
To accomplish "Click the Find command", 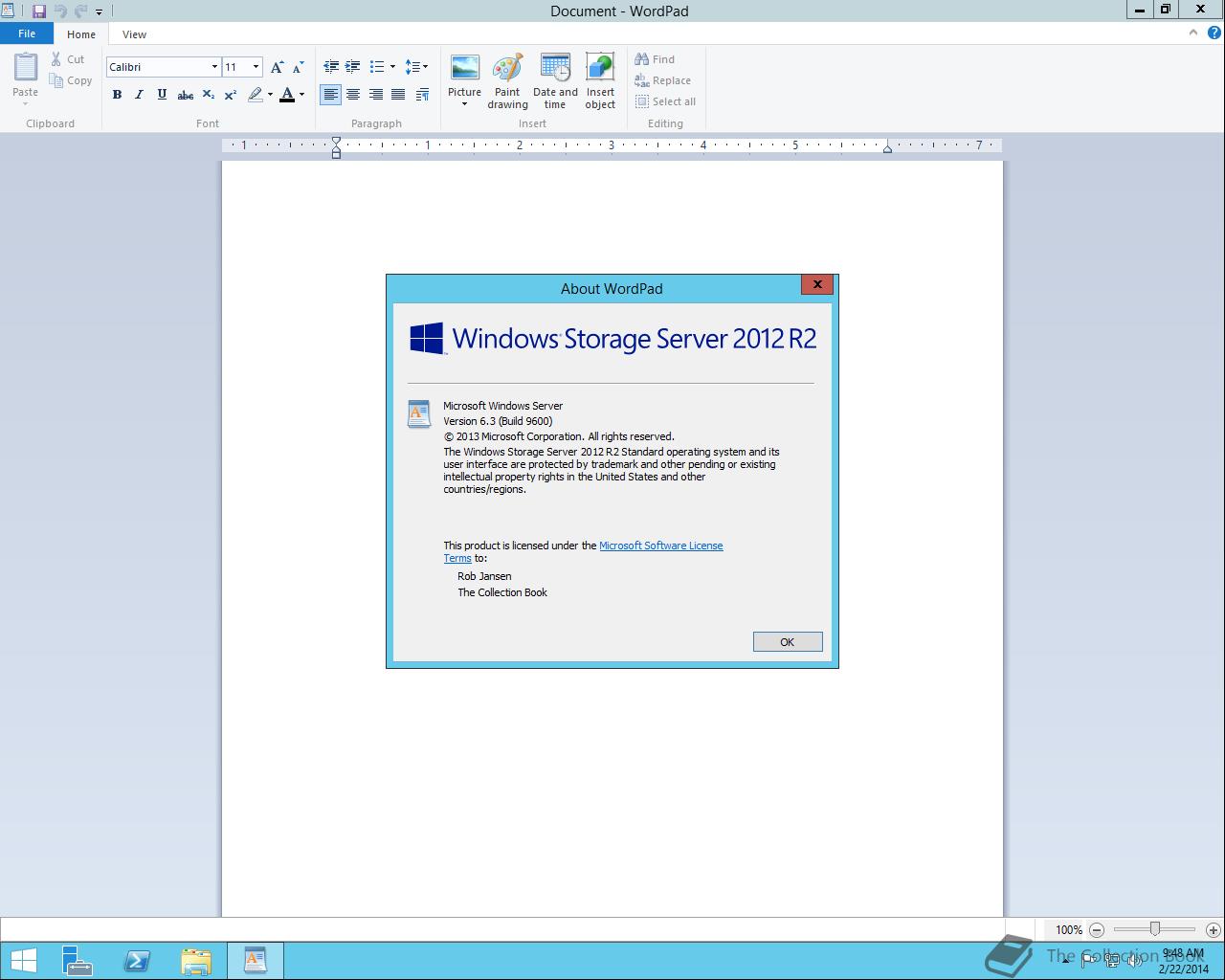I will pyautogui.click(x=655, y=59).
